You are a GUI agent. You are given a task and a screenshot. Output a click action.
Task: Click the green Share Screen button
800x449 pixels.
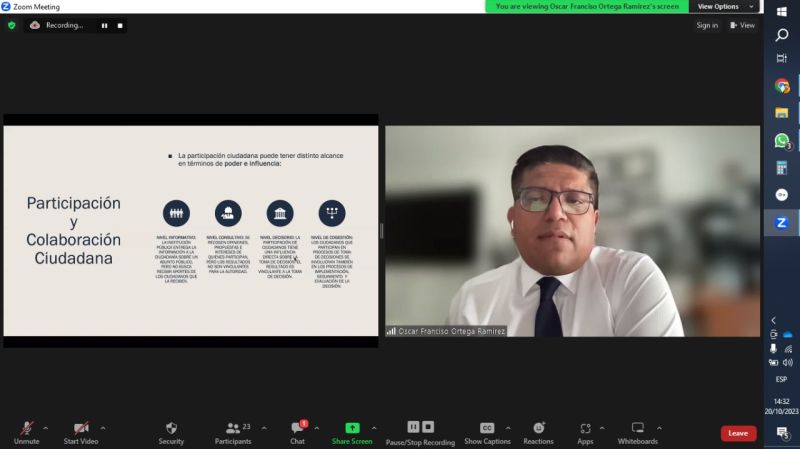tap(352, 430)
